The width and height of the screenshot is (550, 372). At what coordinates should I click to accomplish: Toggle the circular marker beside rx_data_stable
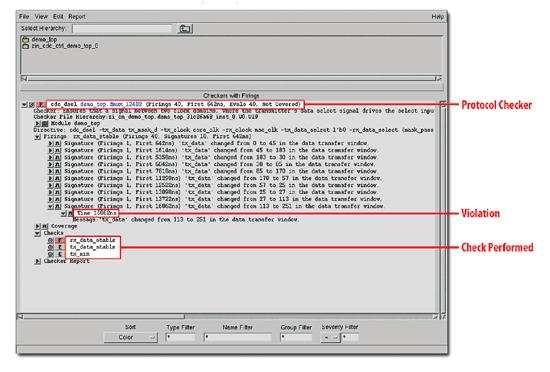pos(51,240)
